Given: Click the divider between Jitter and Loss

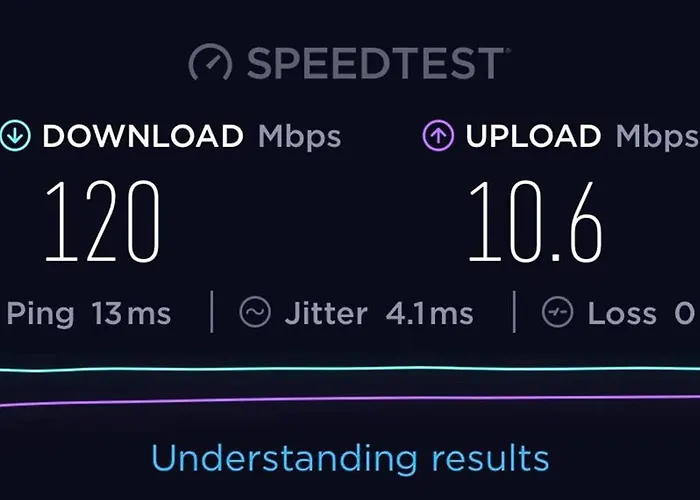Looking at the screenshot, I should 515,312.
